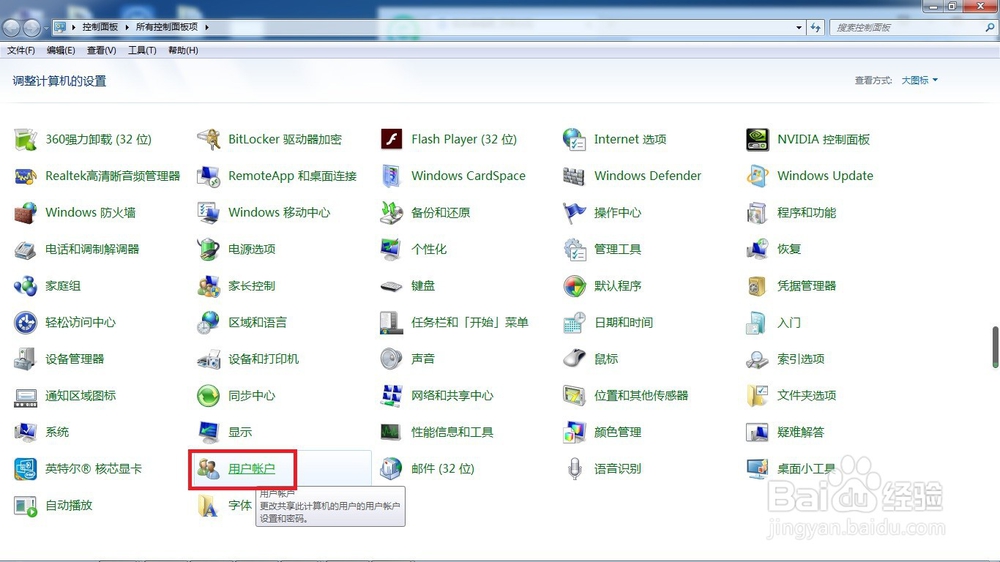
Task: Open the 轻松访问中心 icon
Action: click(26, 322)
